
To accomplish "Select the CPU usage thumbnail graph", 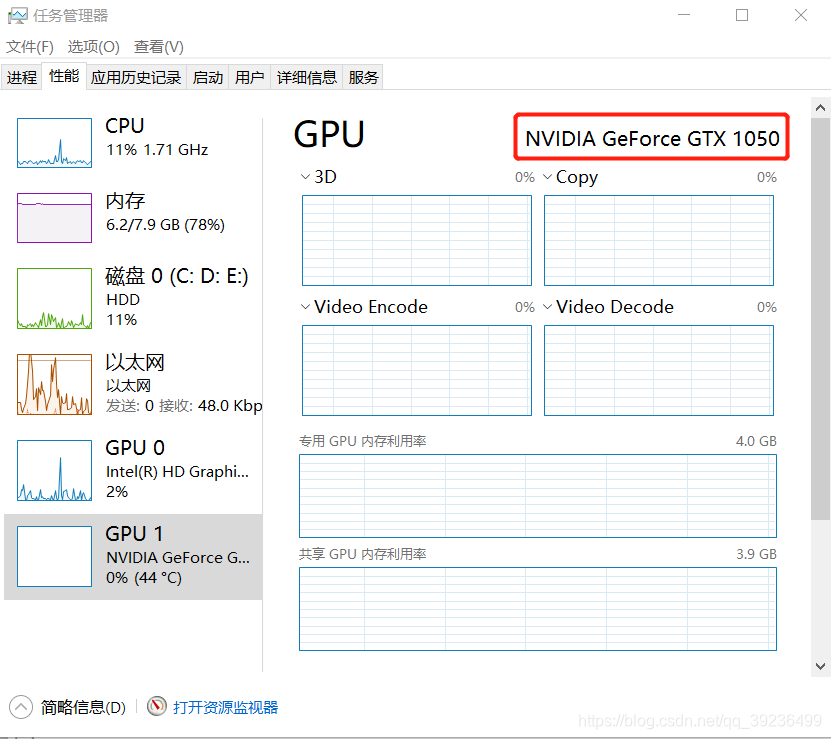I will pyautogui.click(x=55, y=143).
